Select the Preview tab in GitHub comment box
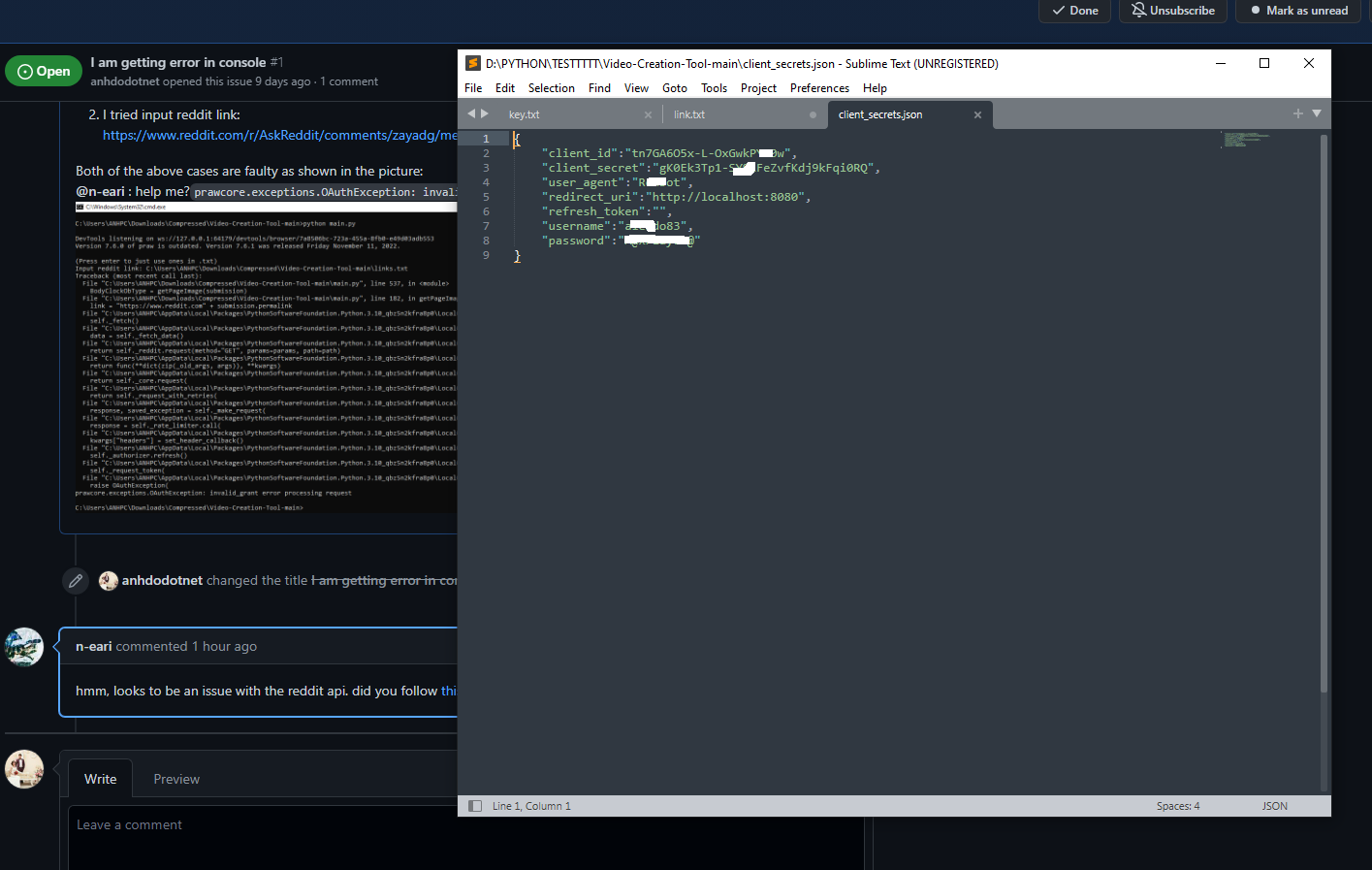The image size is (1372, 870). click(x=176, y=779)
